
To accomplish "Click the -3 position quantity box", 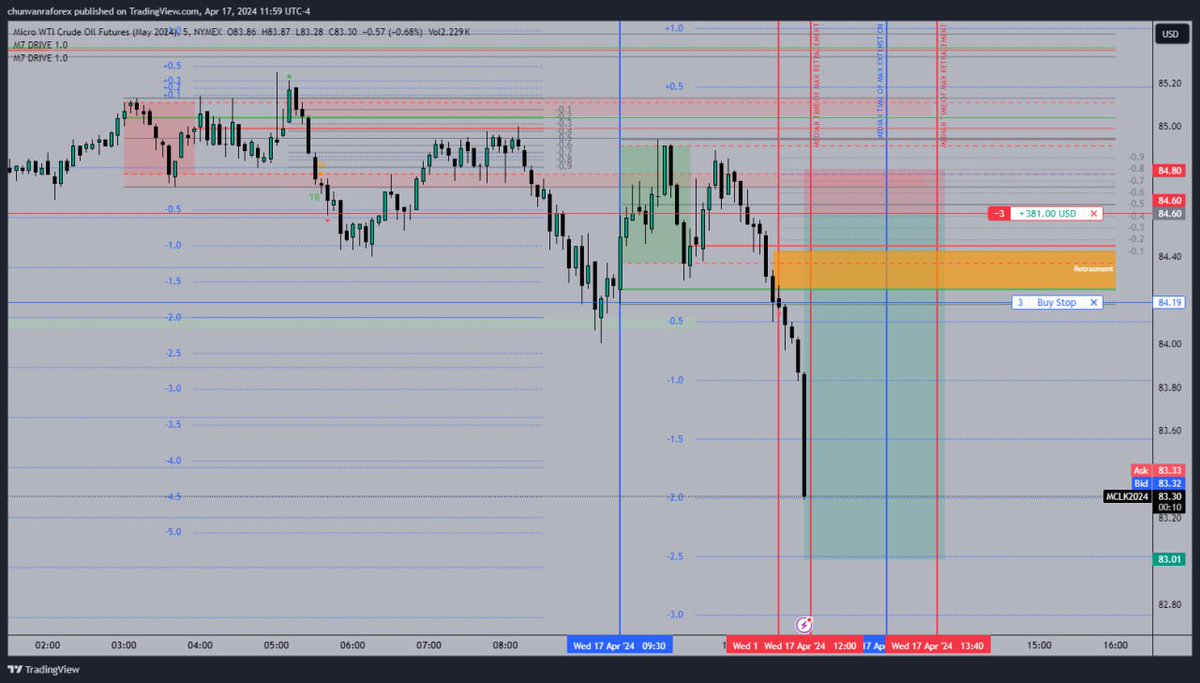I will 998,213.
